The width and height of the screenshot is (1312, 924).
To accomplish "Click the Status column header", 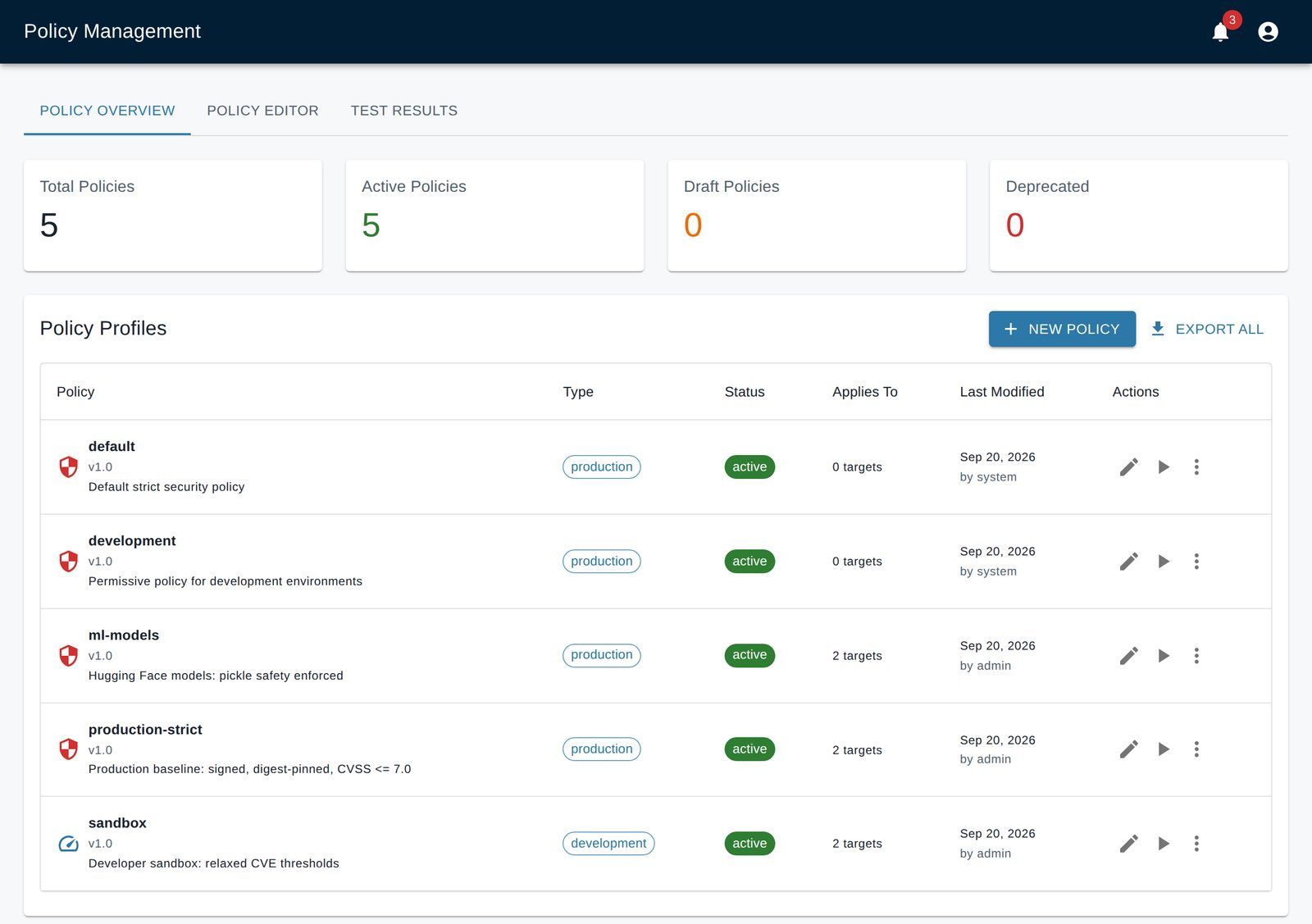I will tap(745, 392).
